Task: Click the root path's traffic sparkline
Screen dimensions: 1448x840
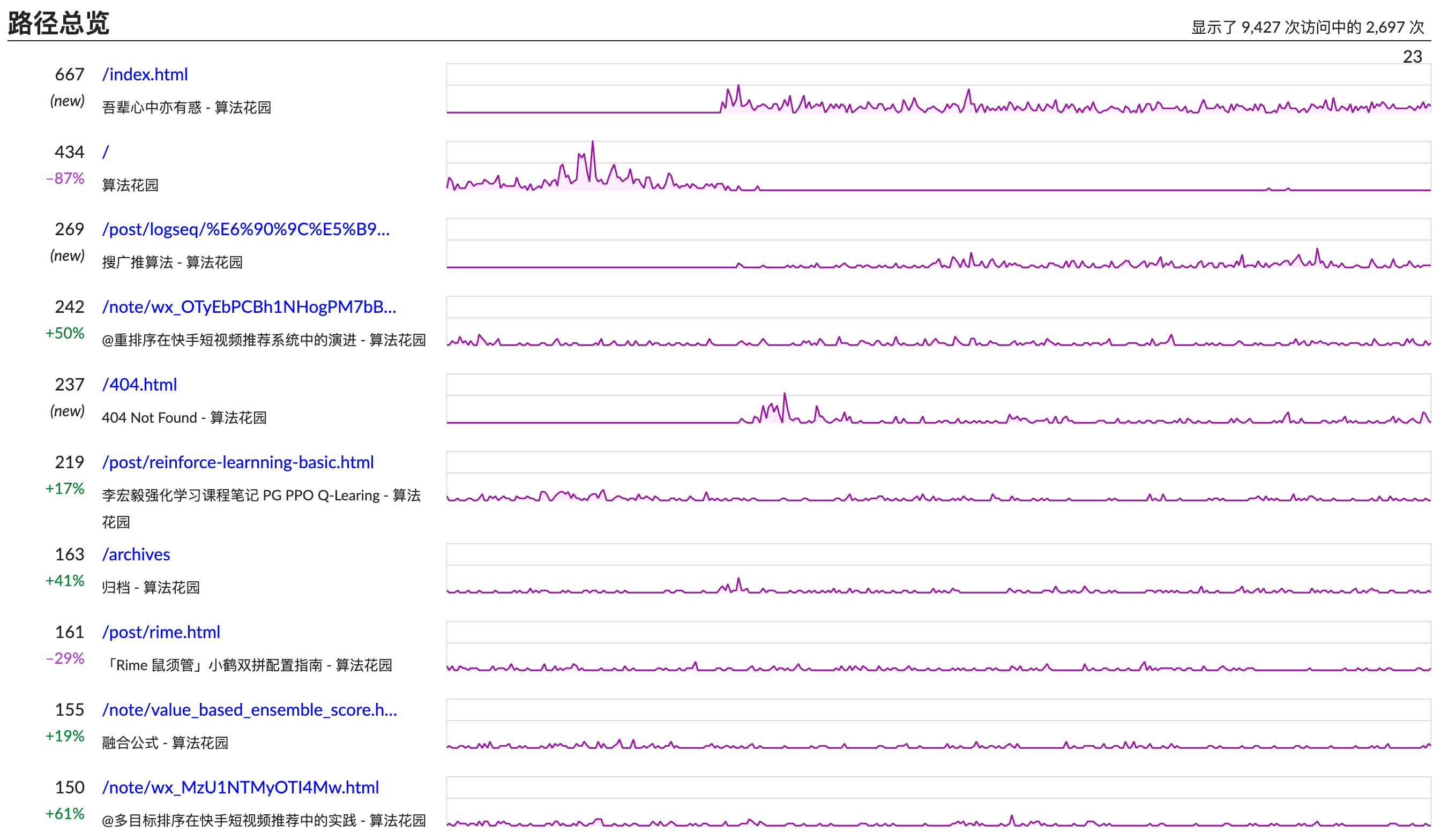Action: pos(938,167)
